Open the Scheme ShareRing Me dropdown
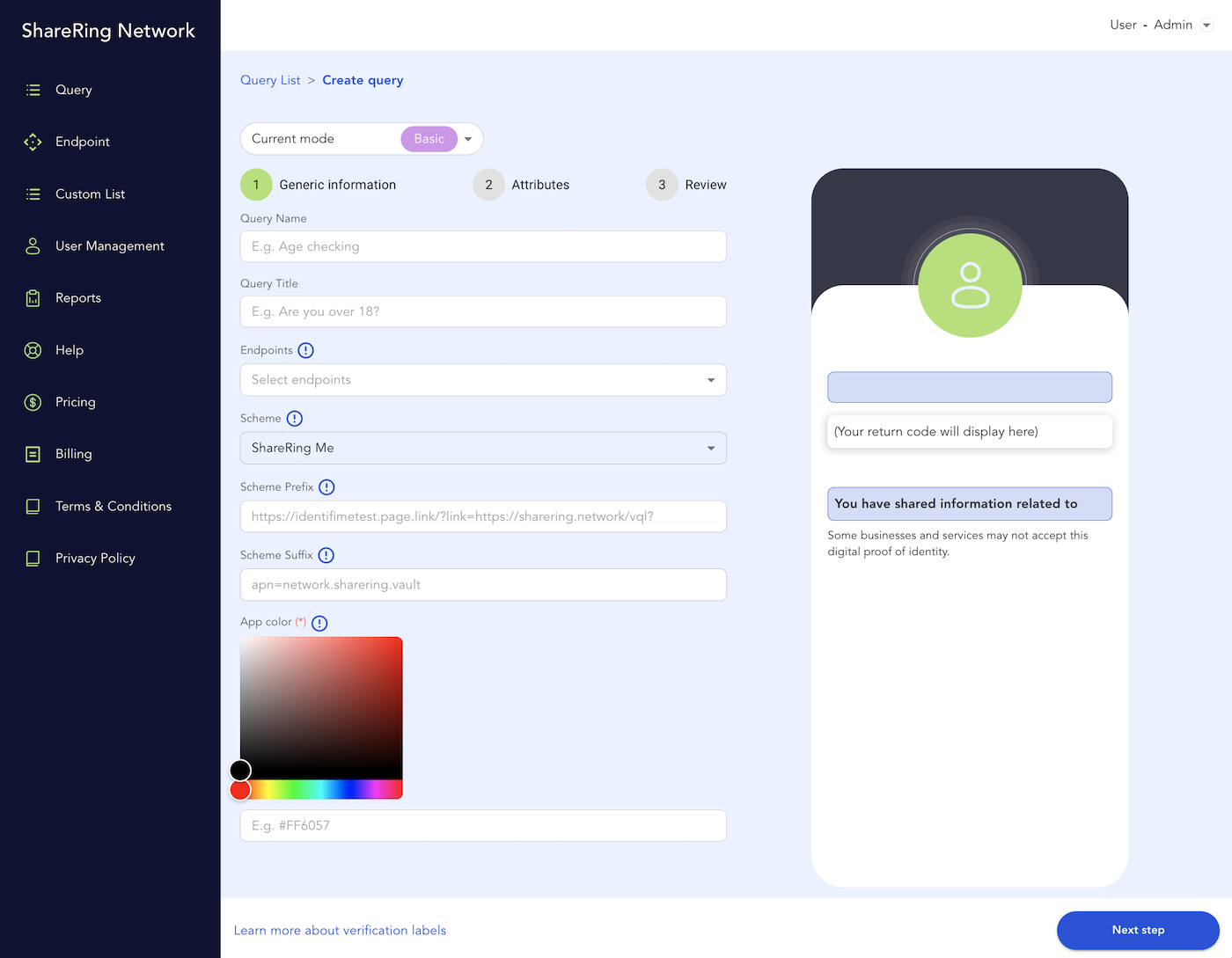This screenshot has width=1232, height=958. (483, 448)
